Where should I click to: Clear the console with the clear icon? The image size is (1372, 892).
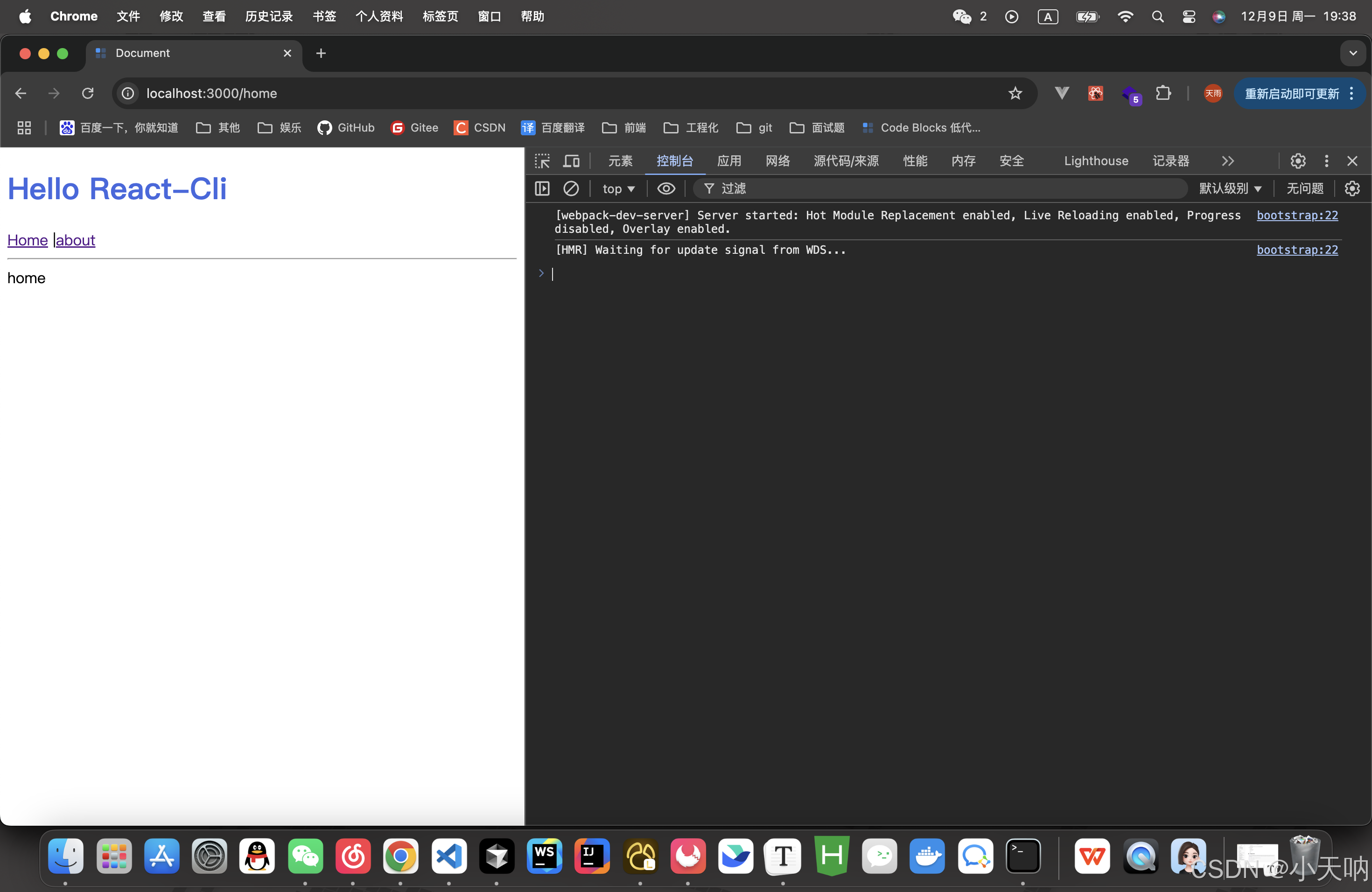coord(571,188)
